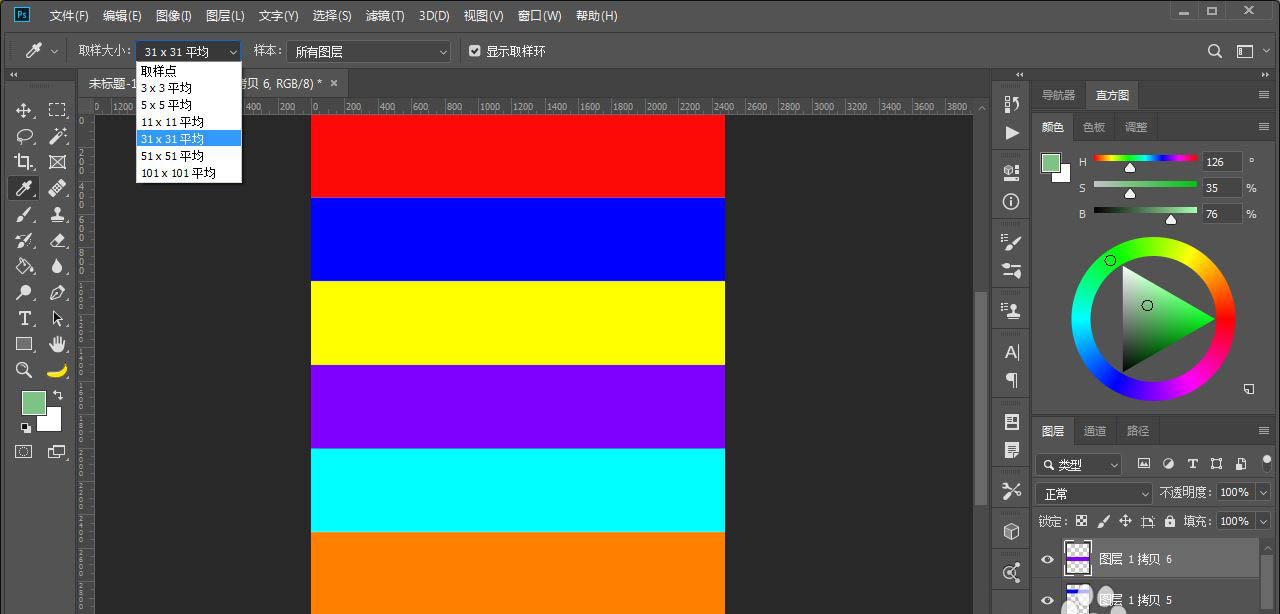
Task: Toggle Quick Mask mode
Action: pyautogui.click(x=24, y=452)
